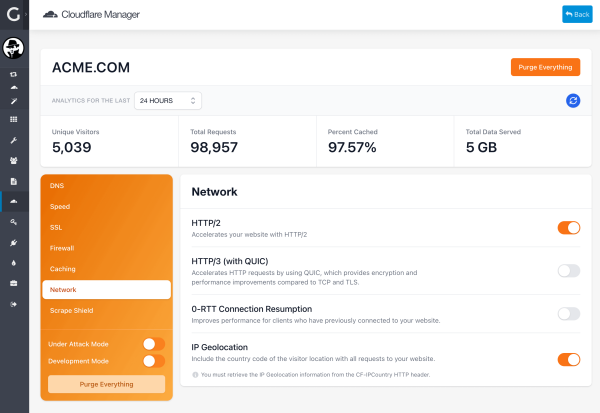Select the DNS menu item
This screenshot has height=413, width=600.
(106, 186)
